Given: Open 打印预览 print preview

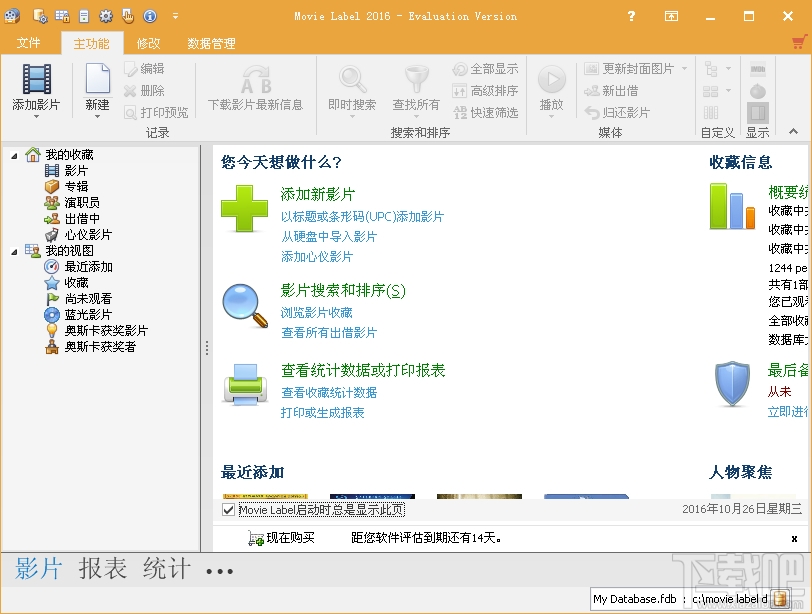Looking at the screenshot, I should point(156,112).
